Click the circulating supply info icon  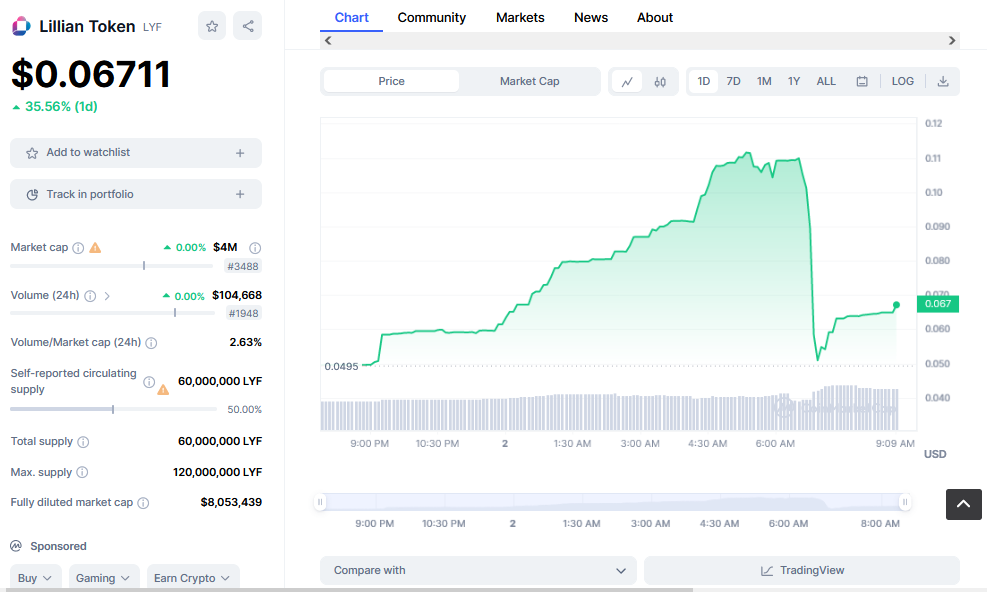[x=149, y=382]
